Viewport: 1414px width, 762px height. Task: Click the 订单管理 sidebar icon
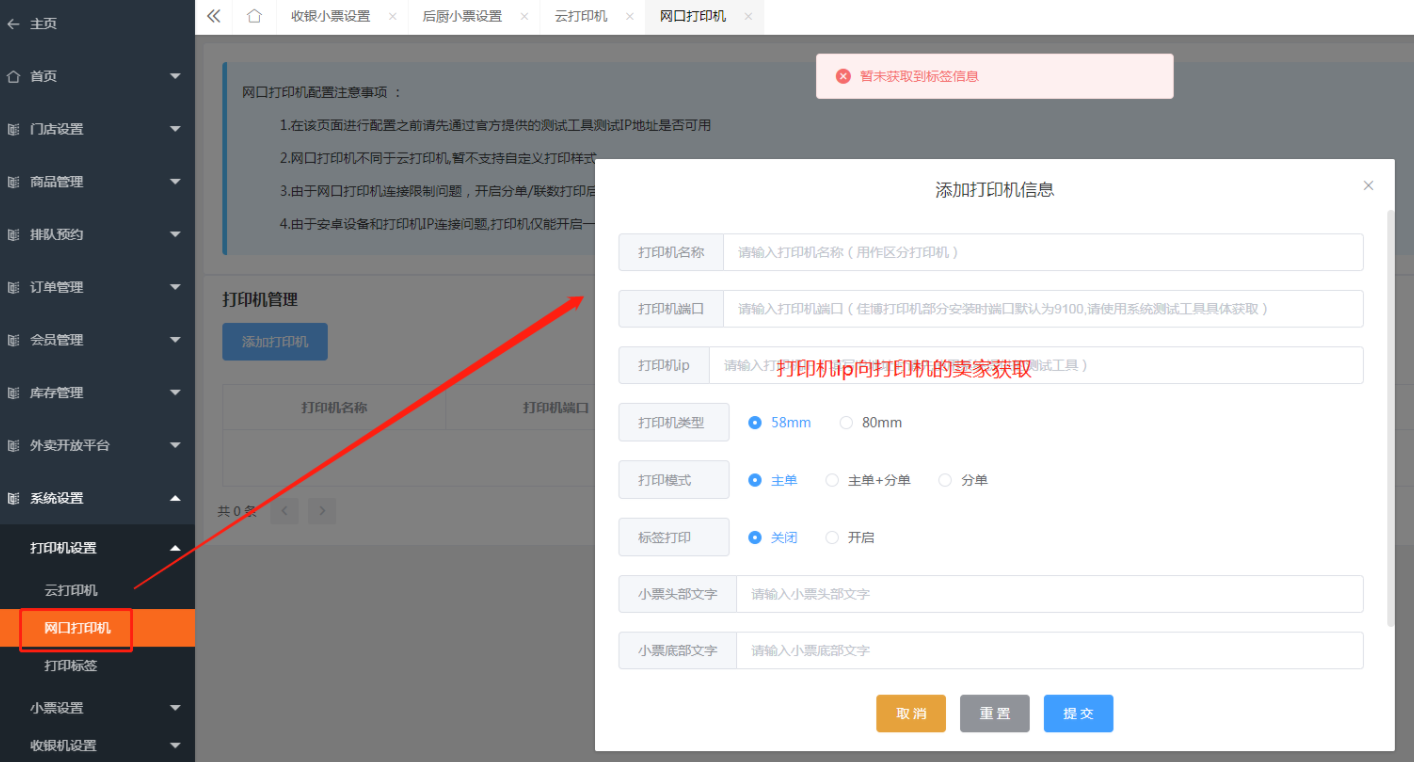(x=13, y=287)
